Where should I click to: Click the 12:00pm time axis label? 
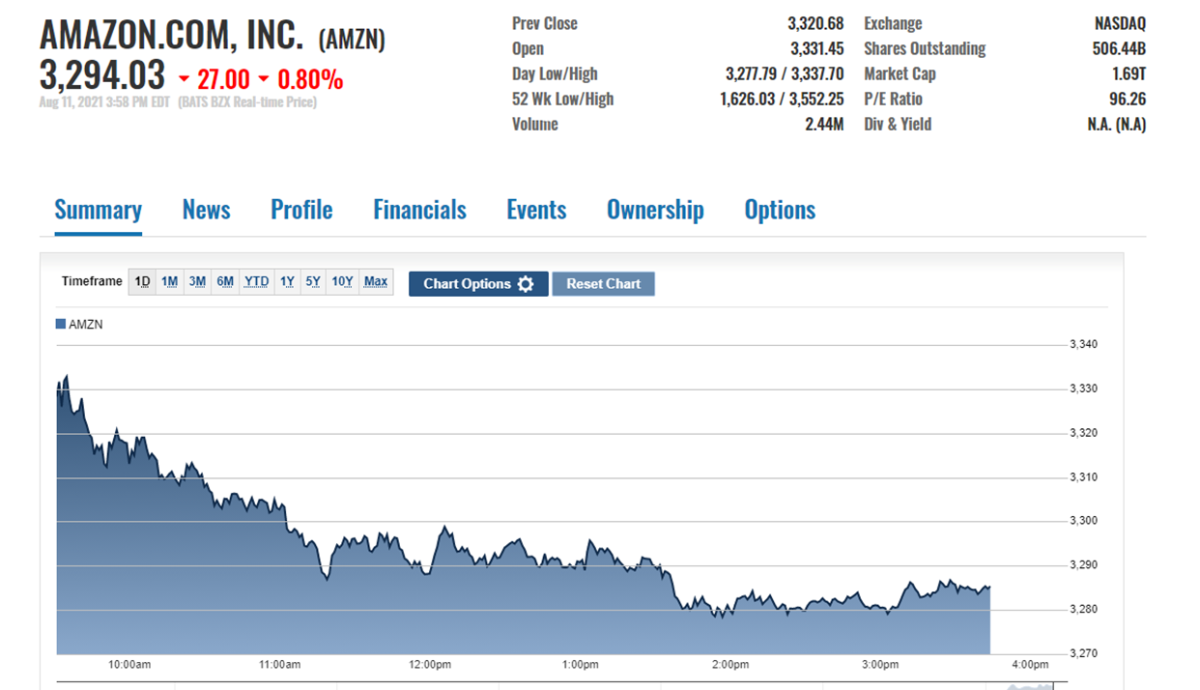coord(429,665)
